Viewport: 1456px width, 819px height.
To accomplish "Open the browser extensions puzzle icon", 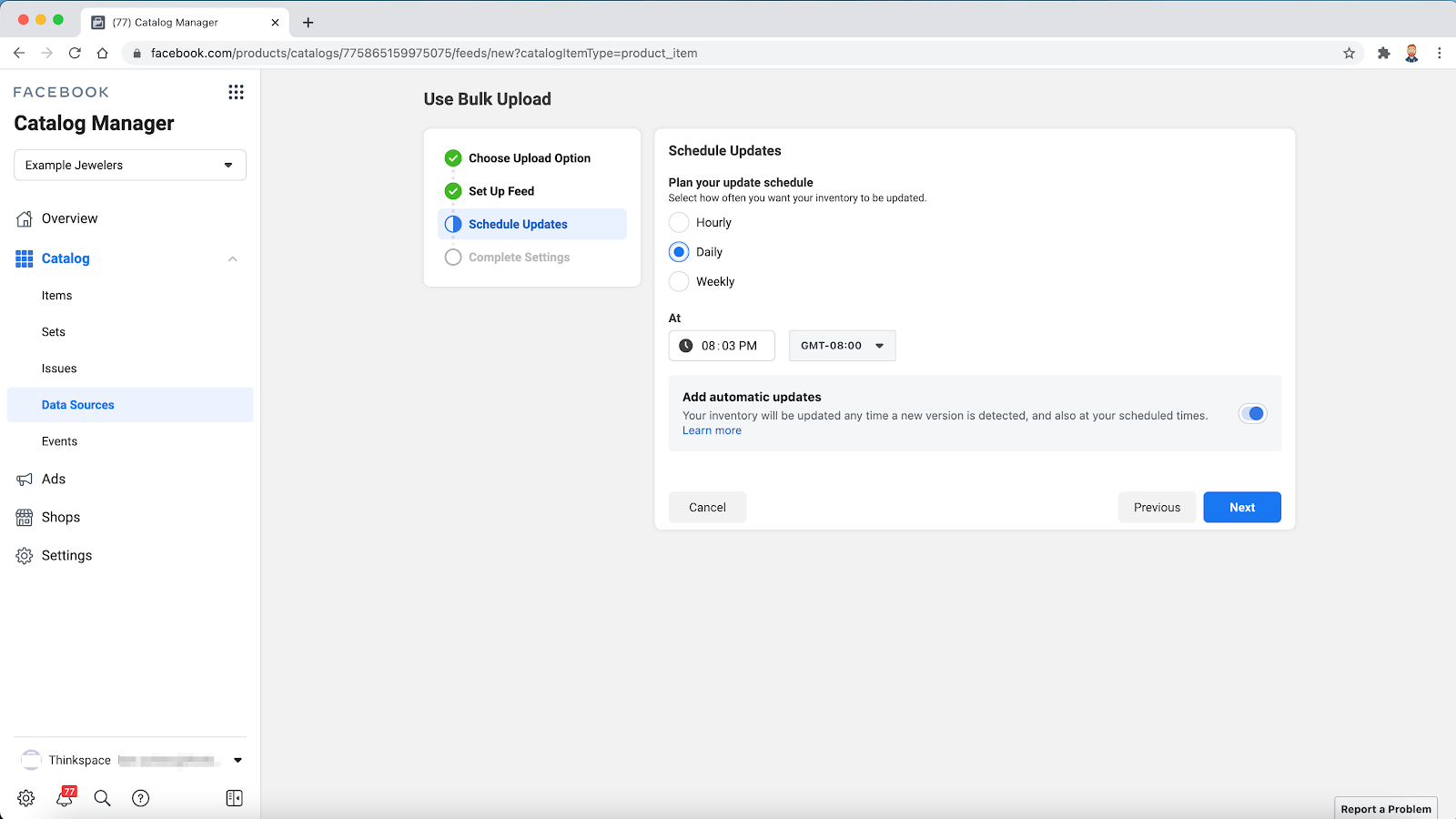I will pos(1383,53).
